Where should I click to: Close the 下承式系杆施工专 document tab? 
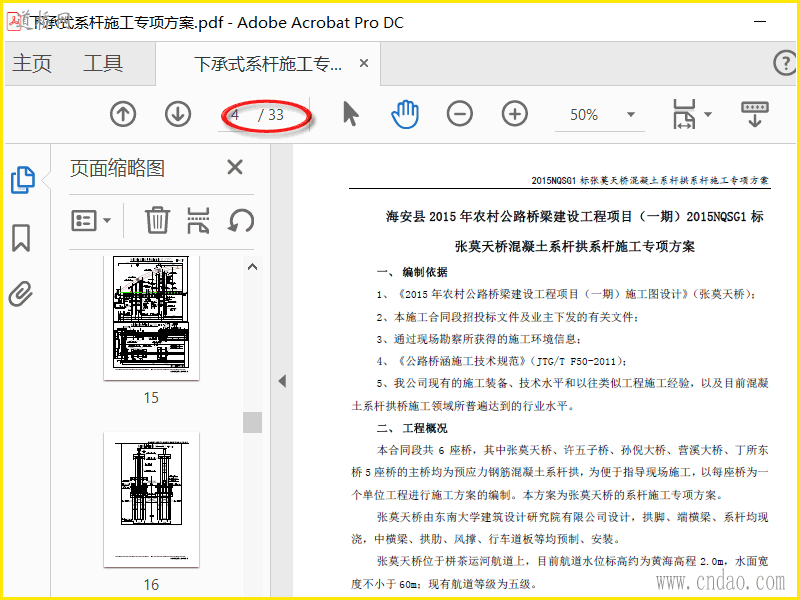tap(364, 63)
